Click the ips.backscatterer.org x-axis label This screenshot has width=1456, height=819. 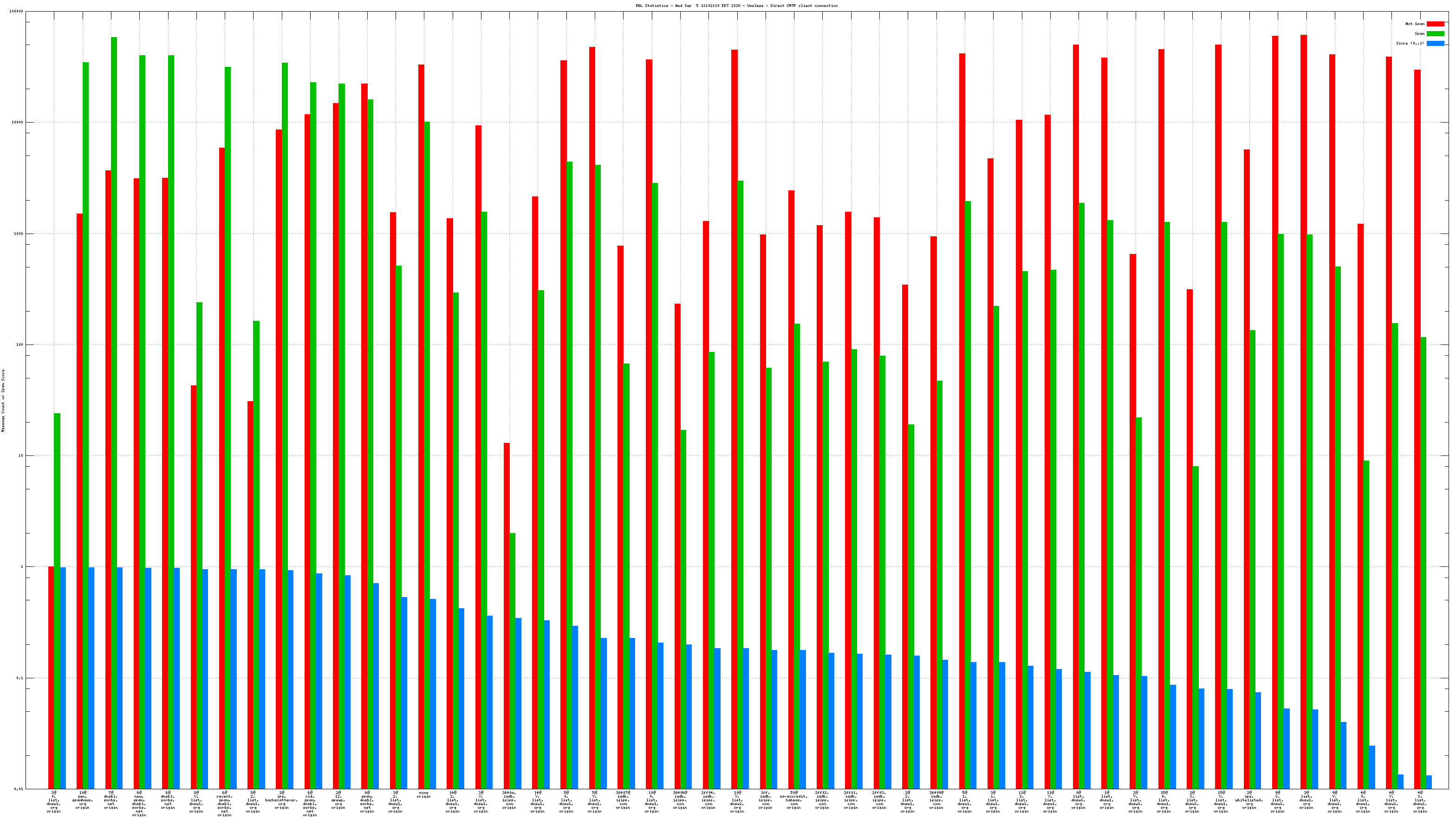pos(281,800)
